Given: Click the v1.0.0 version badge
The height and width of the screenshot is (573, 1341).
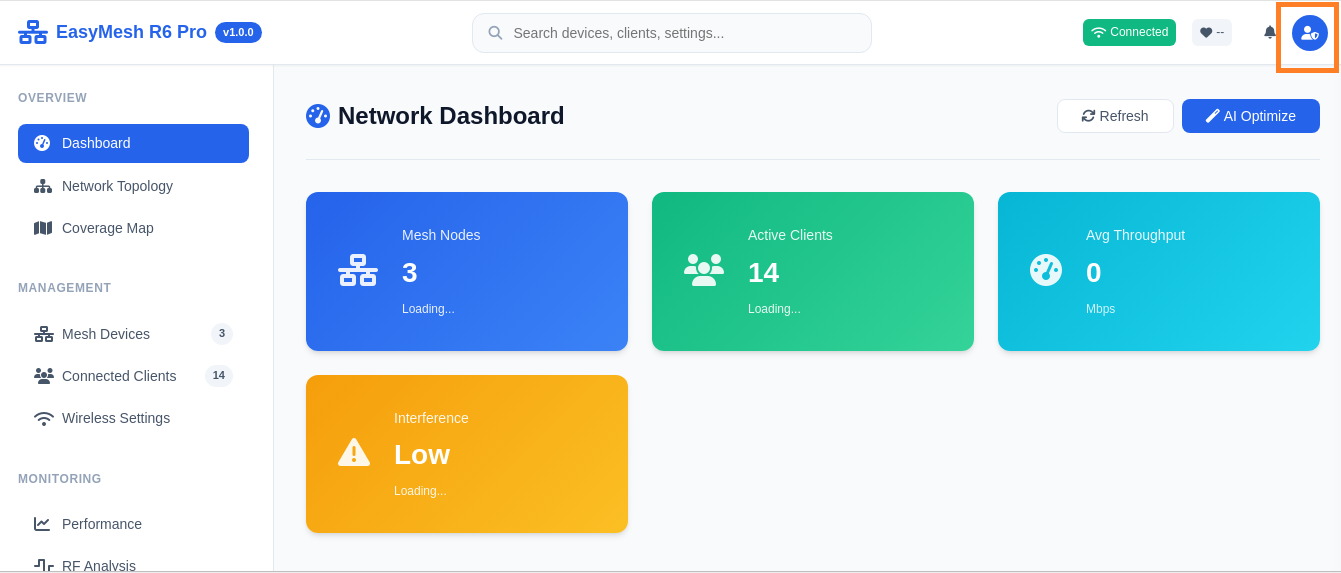Looking at the screenshot, I should coord(238,32).
